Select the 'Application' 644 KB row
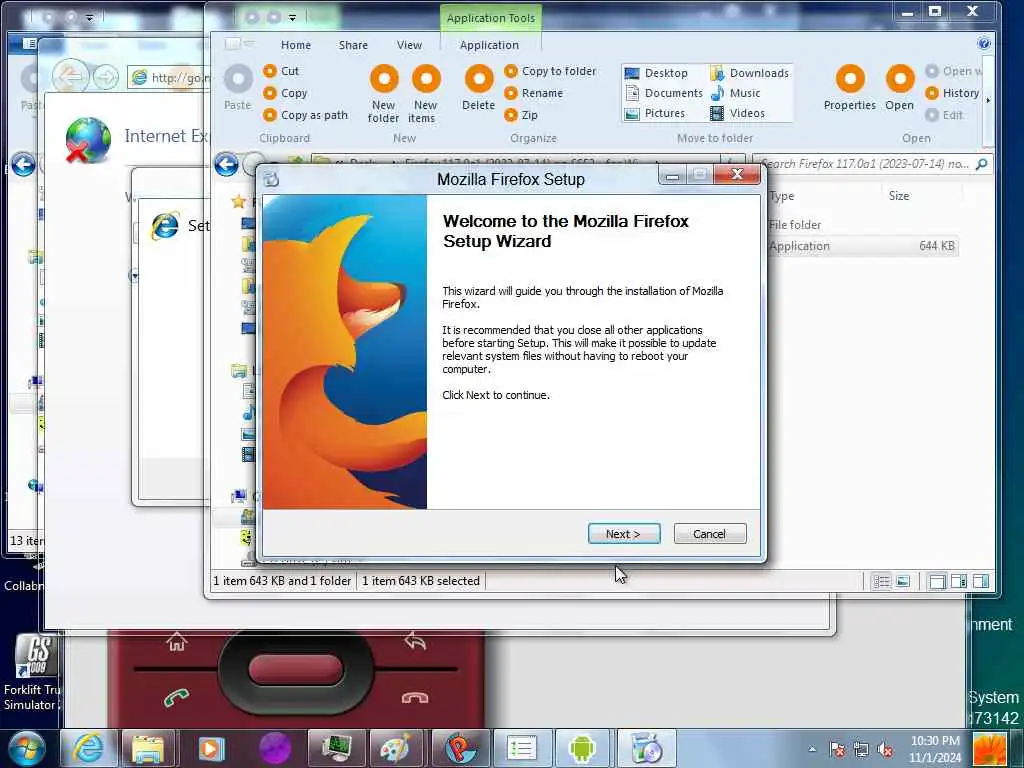Screen dimensions: 1024x768 862,246
